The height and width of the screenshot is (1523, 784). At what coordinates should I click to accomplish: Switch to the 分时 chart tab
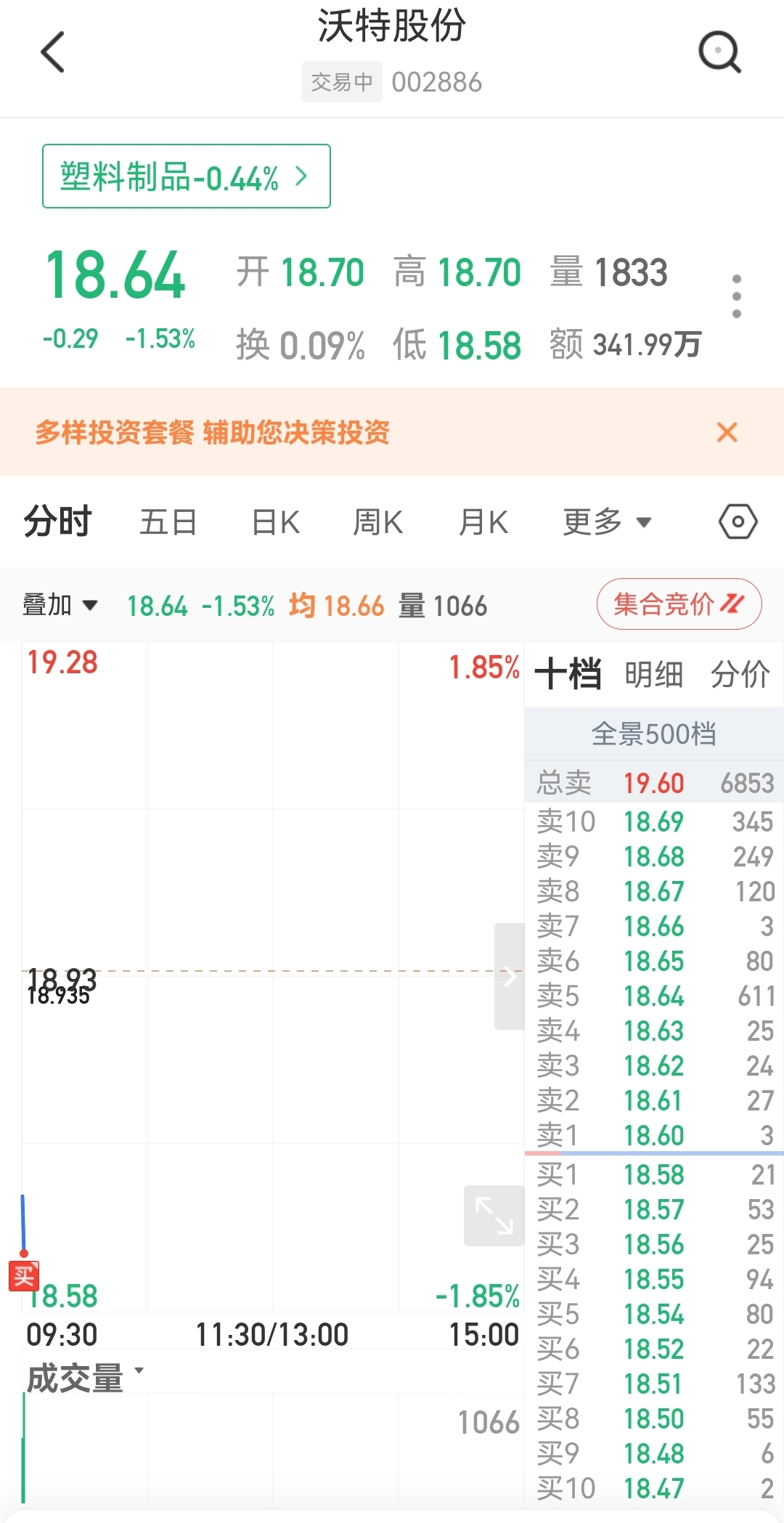58,521
